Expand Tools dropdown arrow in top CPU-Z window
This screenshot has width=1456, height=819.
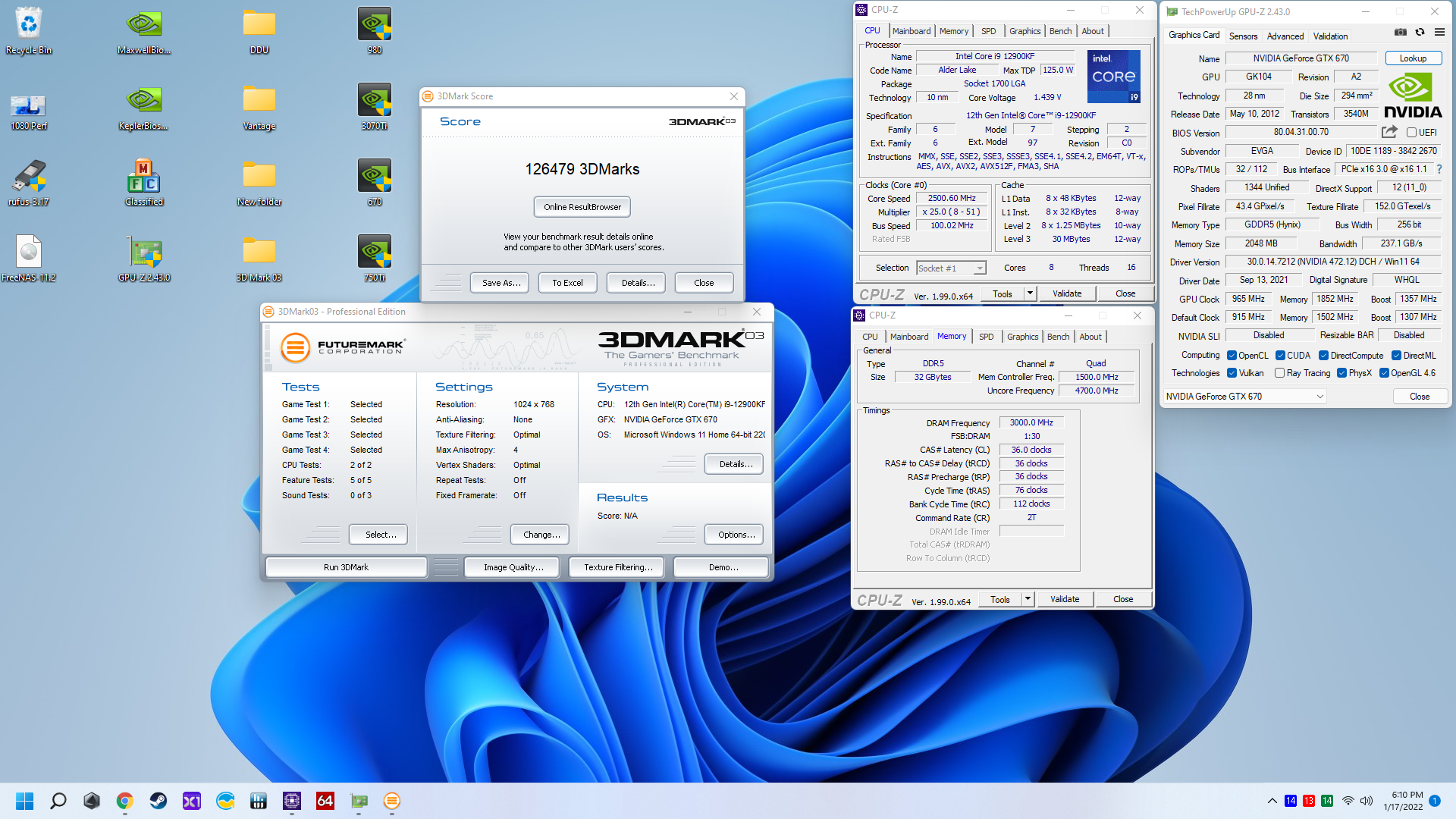tap(1030, 293)
